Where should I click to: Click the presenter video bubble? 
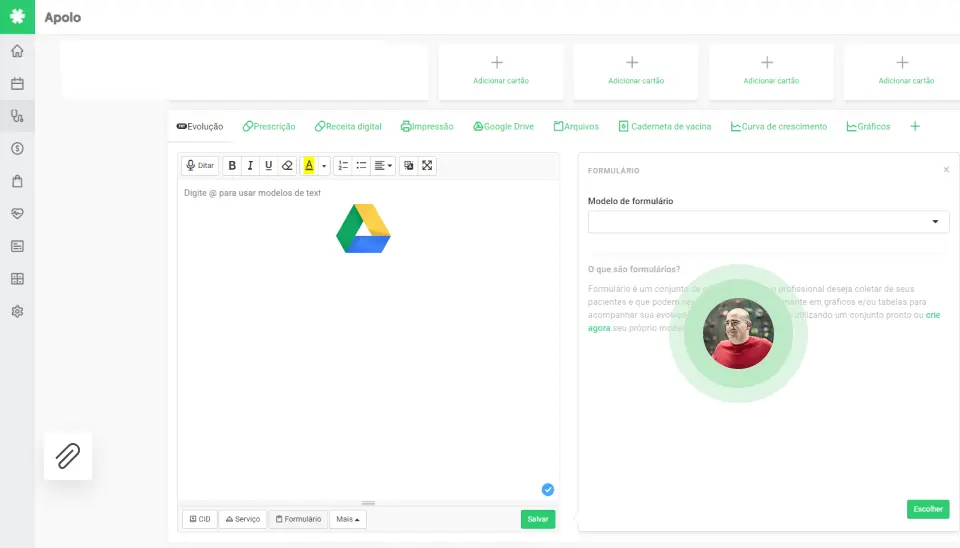coord(738,334)
